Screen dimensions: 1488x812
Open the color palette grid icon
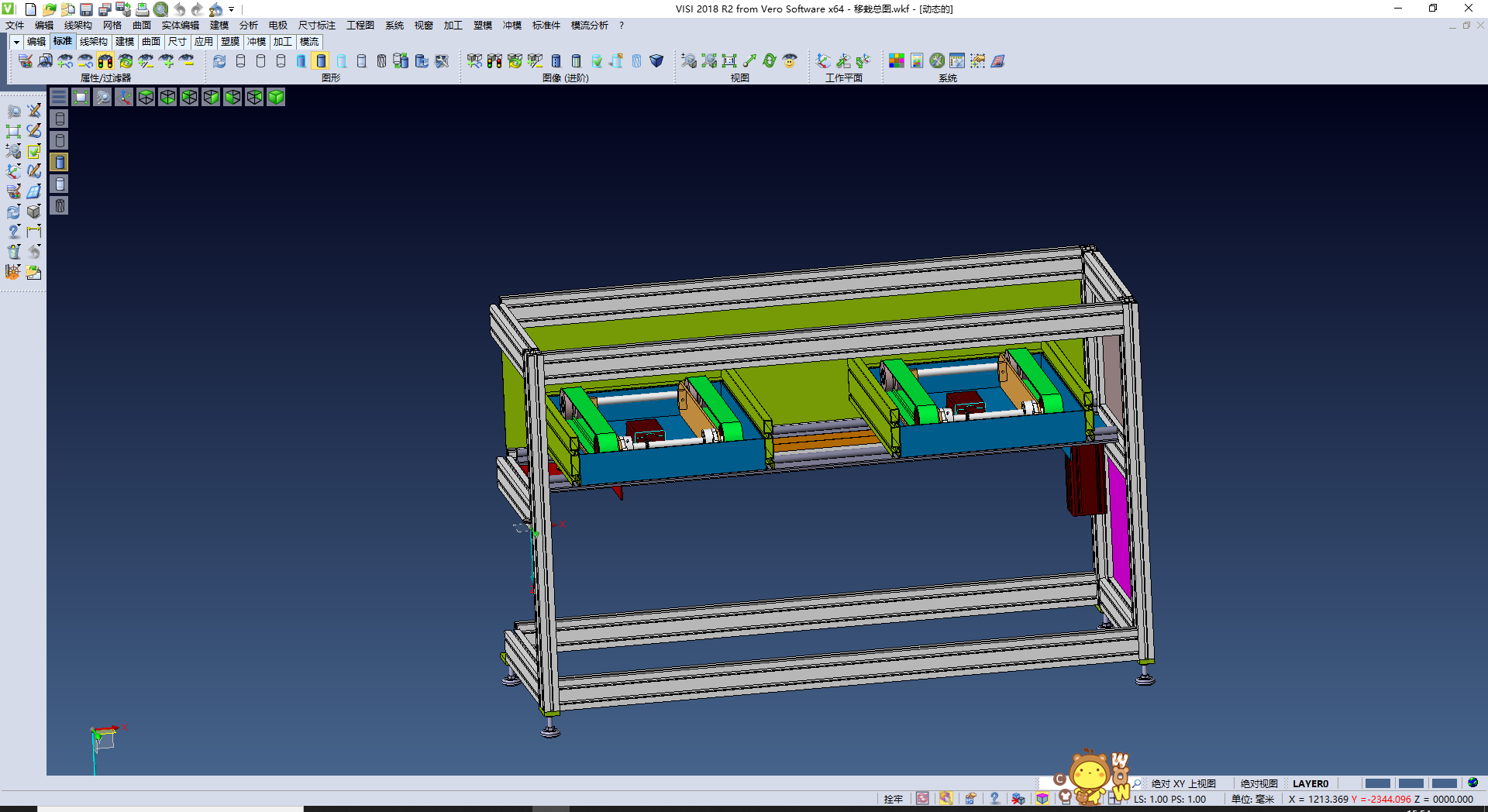tap(897, 61)
